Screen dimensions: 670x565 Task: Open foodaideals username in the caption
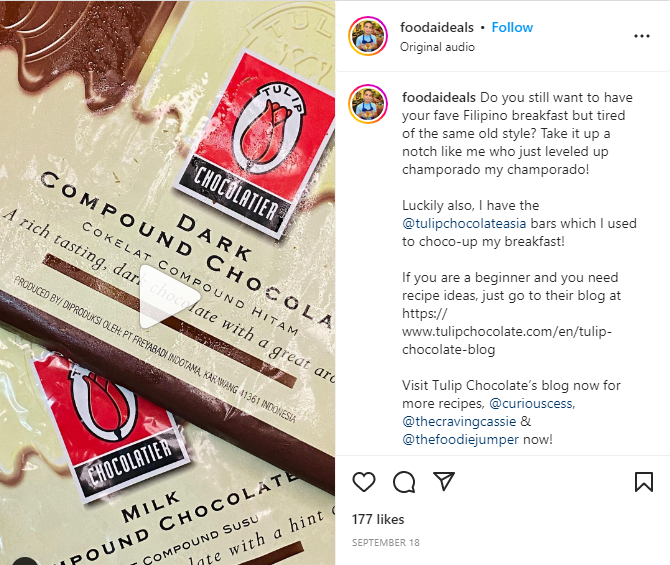click(x=439, y=97)
